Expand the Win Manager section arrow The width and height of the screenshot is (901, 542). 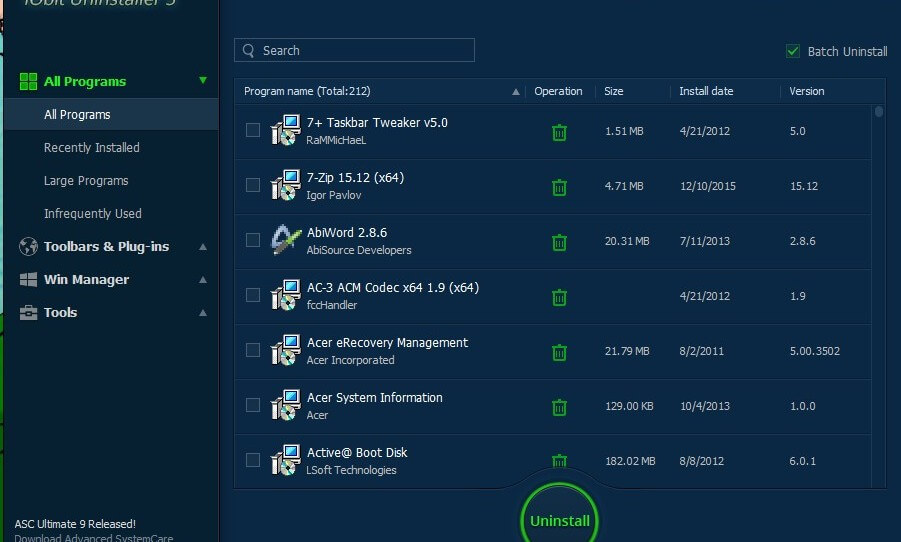pos(203,280)
